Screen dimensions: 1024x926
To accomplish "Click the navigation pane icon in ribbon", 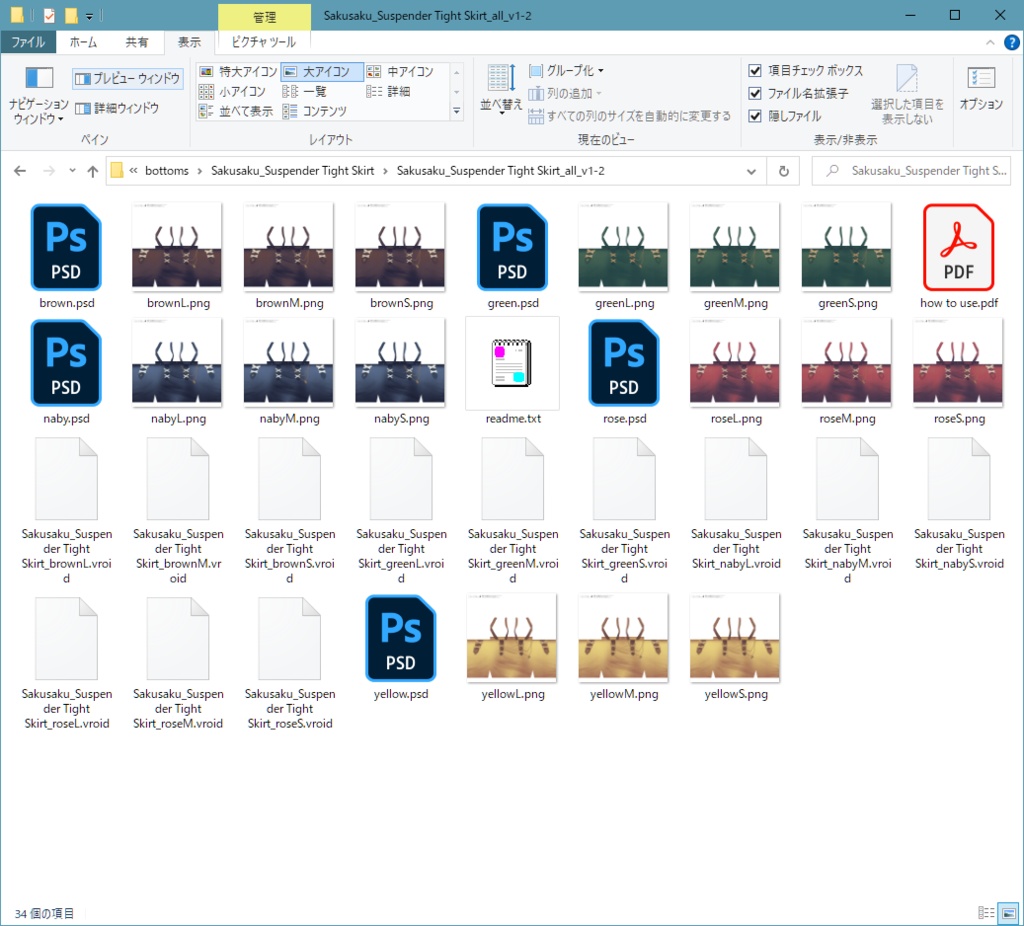I will click(x=39, y=78).
